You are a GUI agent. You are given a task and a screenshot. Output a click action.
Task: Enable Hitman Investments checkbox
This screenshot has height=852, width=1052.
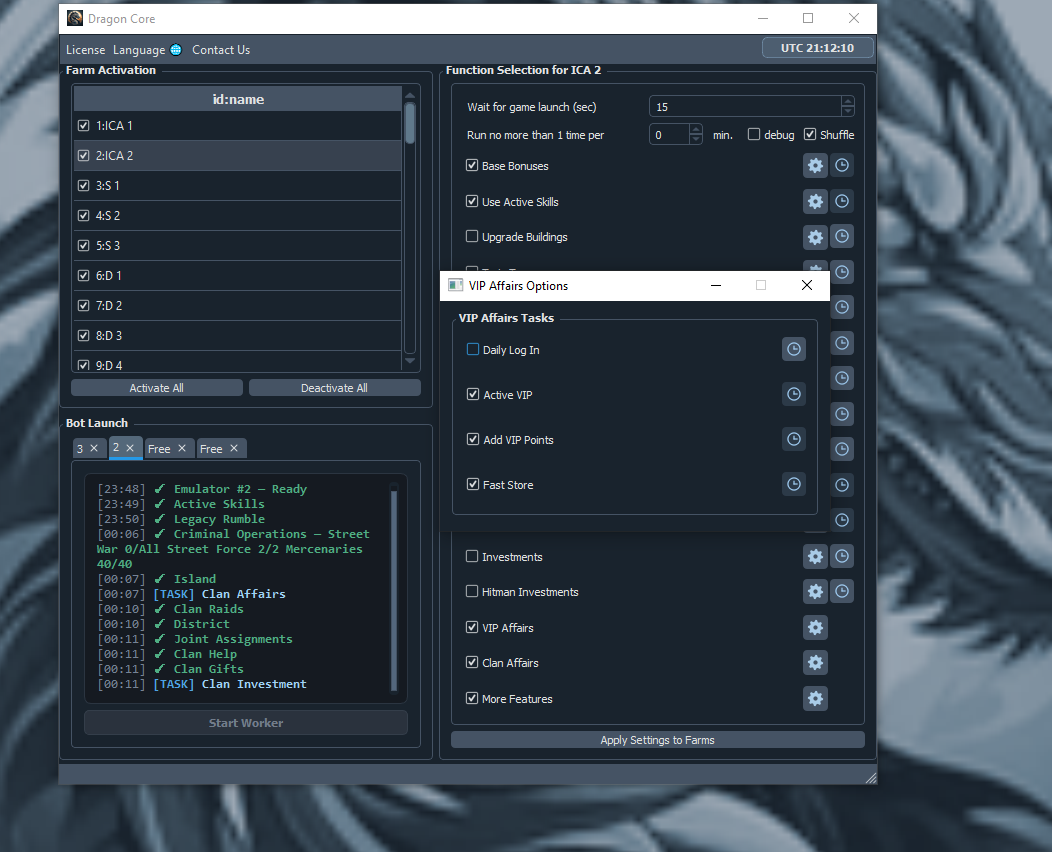tap(472, 591)
